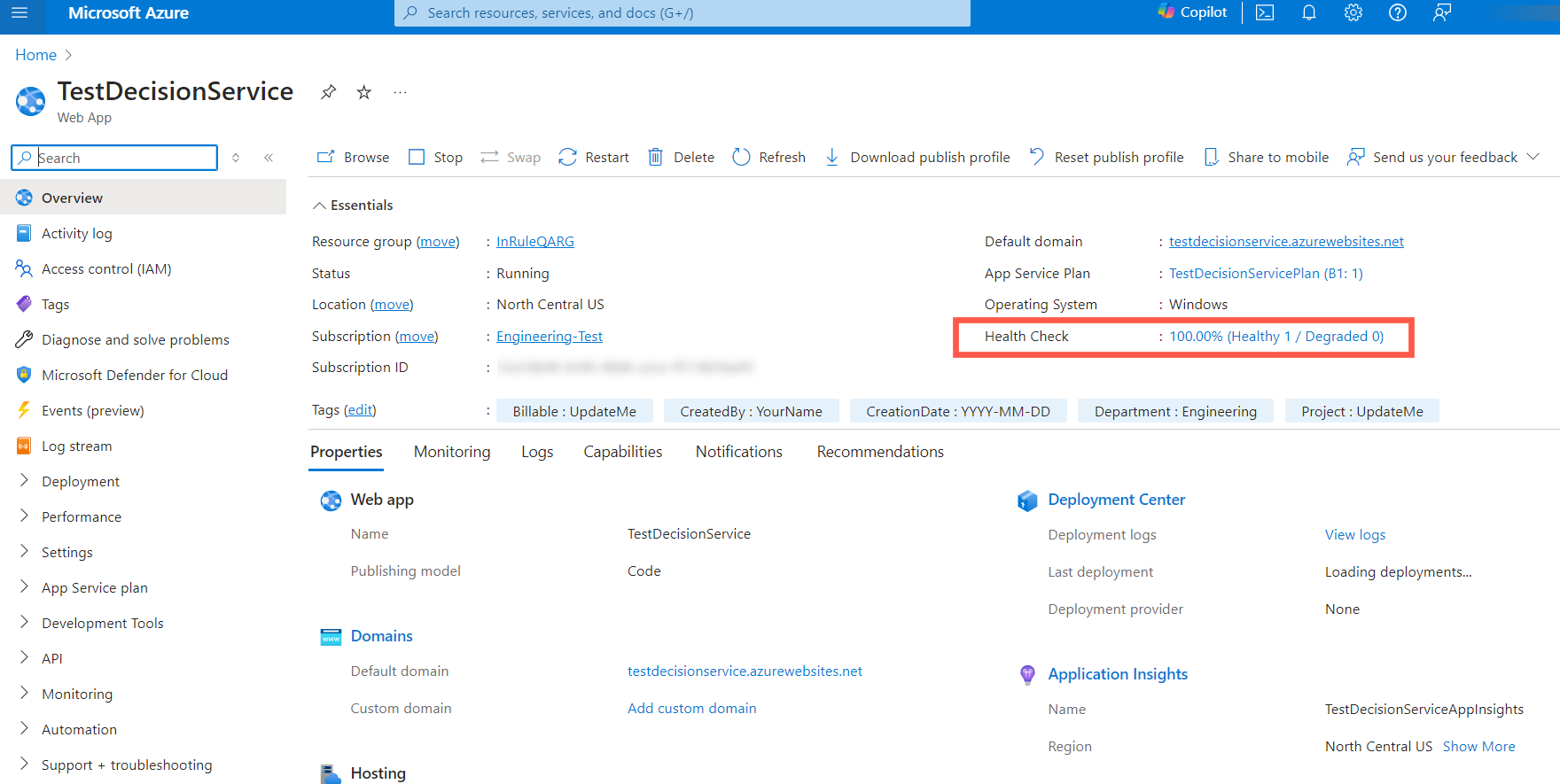Image resolution: width=1560 pixels, height=784 pixels.
Task: Click the Delete trash icon button
Action: click(681, 158)
